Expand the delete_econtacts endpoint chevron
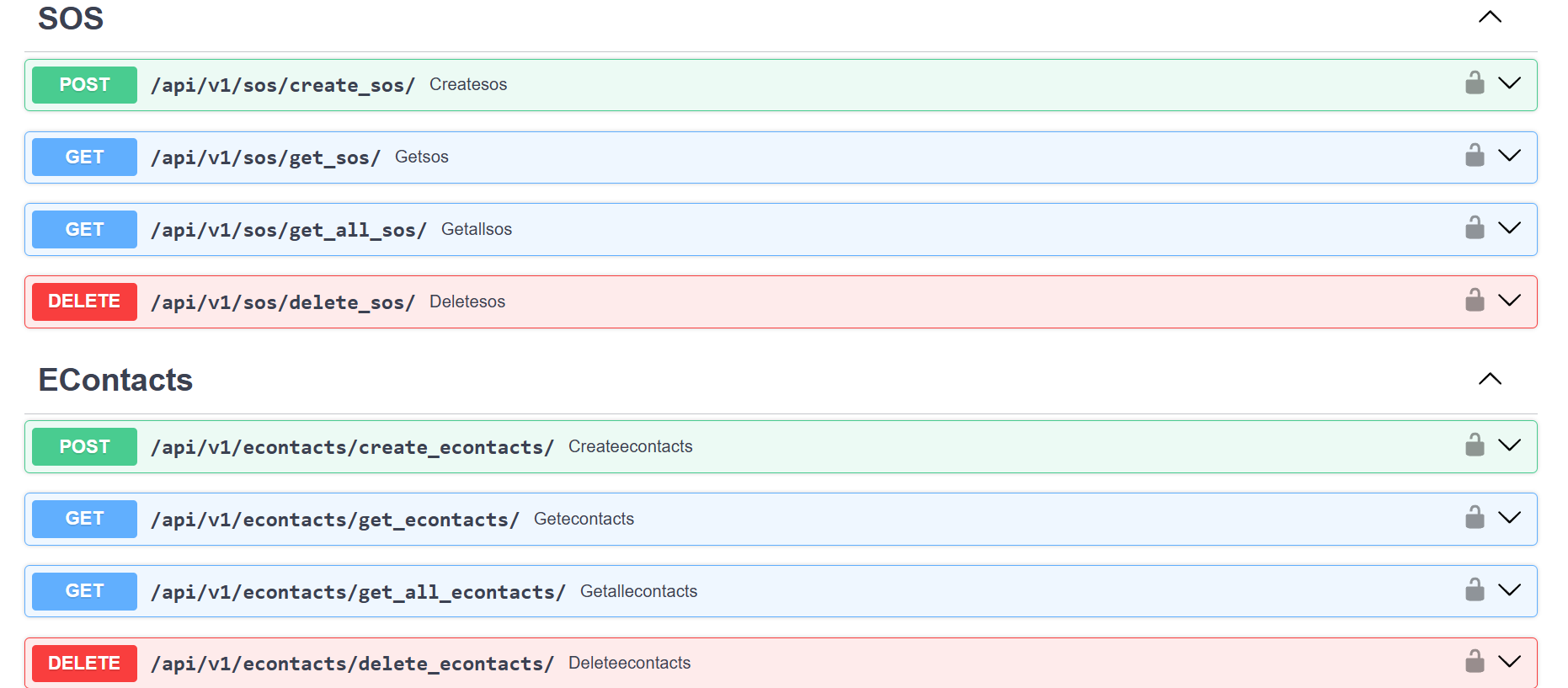The image size is (1568, 688). pyautogui.click(x=1510, y=662)
